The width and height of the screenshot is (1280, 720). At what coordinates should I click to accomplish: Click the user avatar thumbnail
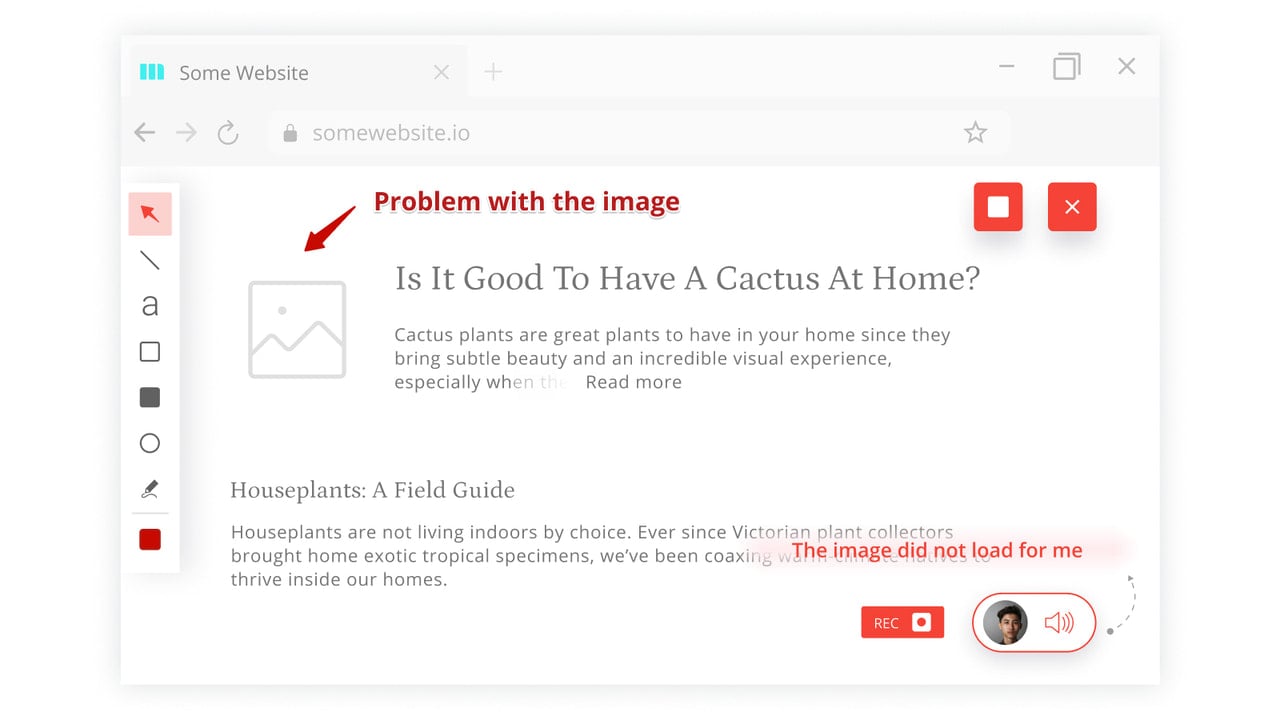(1005, 623)
